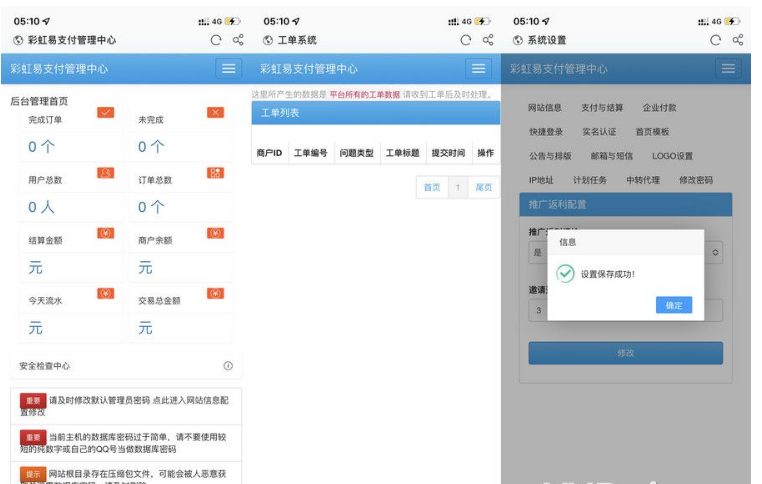This screenshot has height=484, width=762.
Task: Tap globe icon beside 彩虹易支付管理中心 title
Action: [x=18, y=40]
